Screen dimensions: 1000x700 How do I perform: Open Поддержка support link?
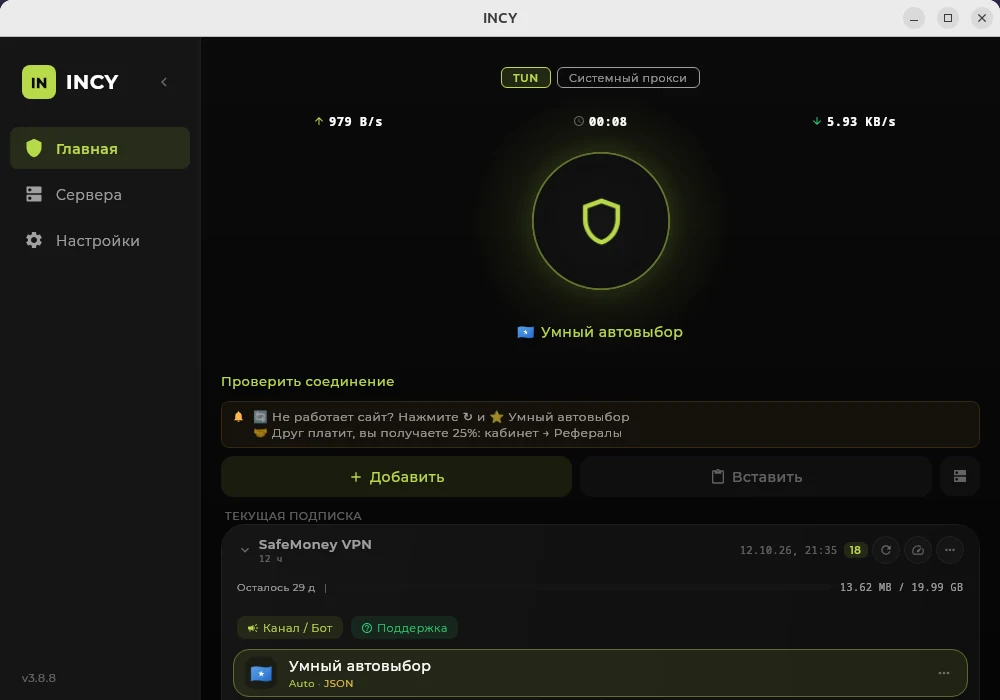point(404,628)
